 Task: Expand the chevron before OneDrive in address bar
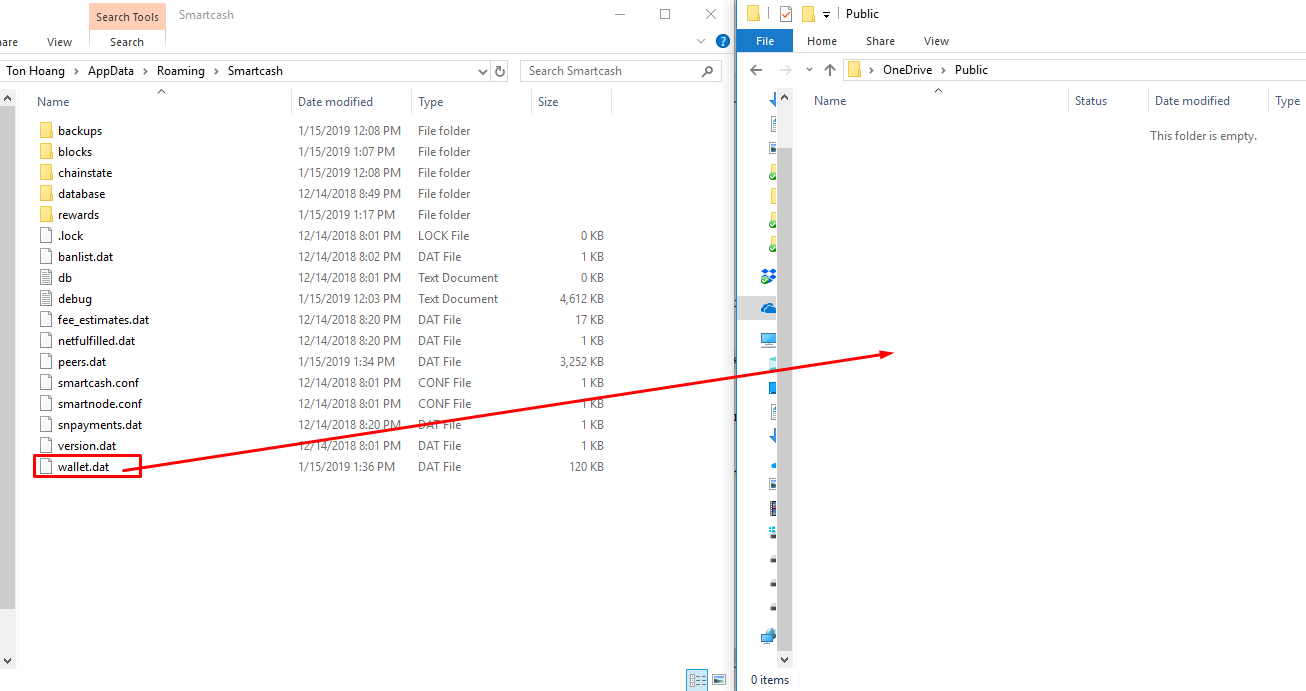[872, 70]
